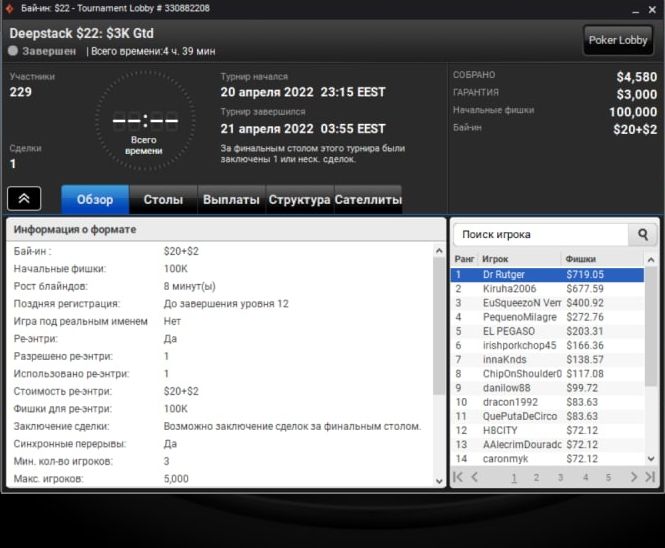Viewport: 665px width, 548px height.
Task: Click player list scroll-down arrow
Action: [651, 459]
